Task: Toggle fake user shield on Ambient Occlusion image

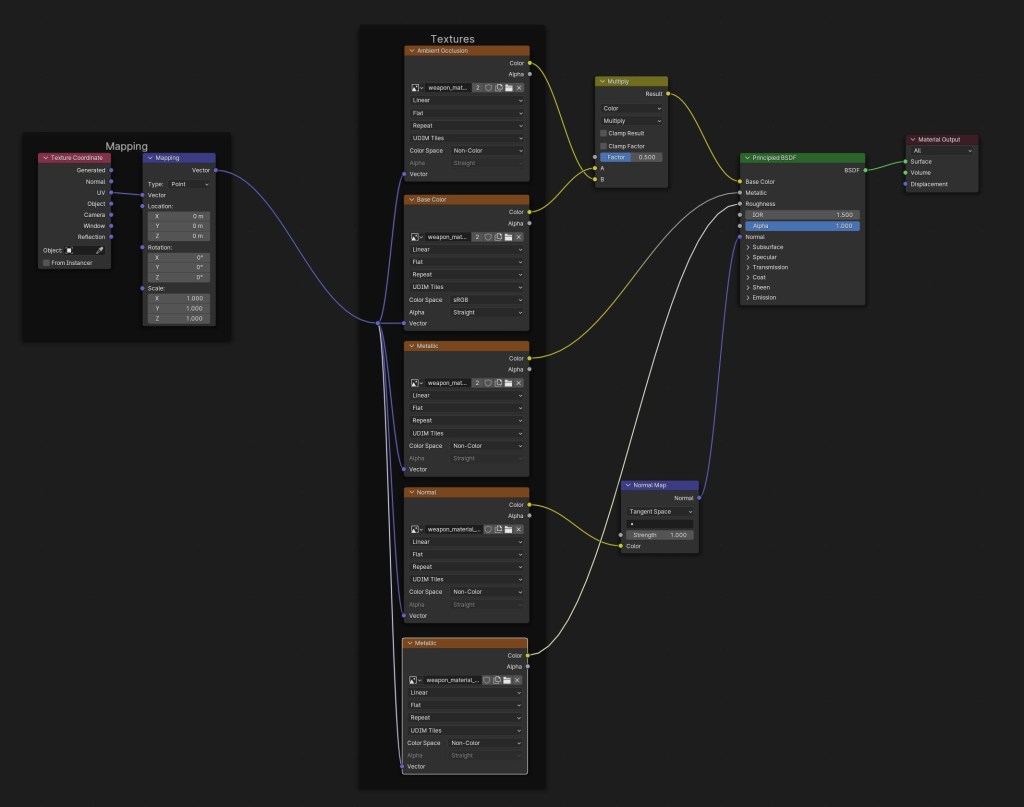Action: tap(489, 88)
